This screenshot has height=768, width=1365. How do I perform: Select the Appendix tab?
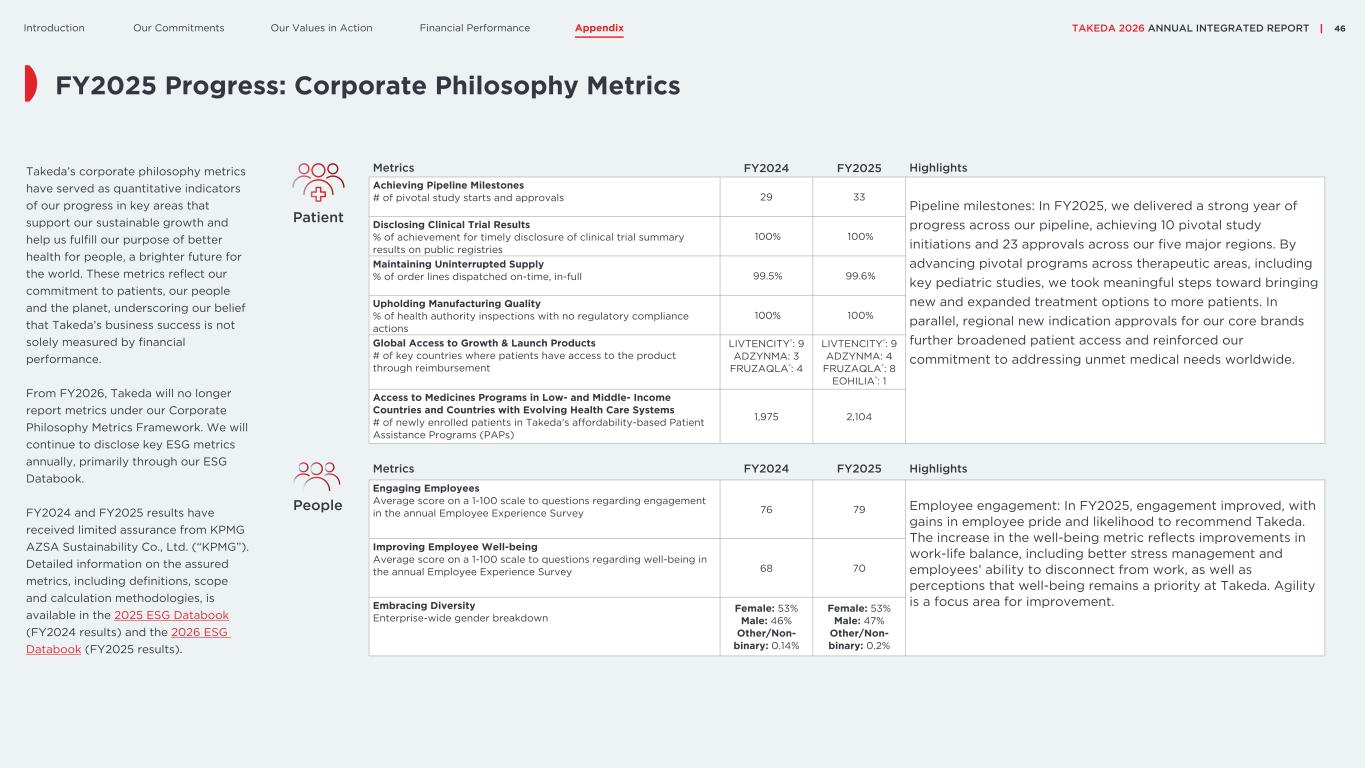click(x=599, y=28)
